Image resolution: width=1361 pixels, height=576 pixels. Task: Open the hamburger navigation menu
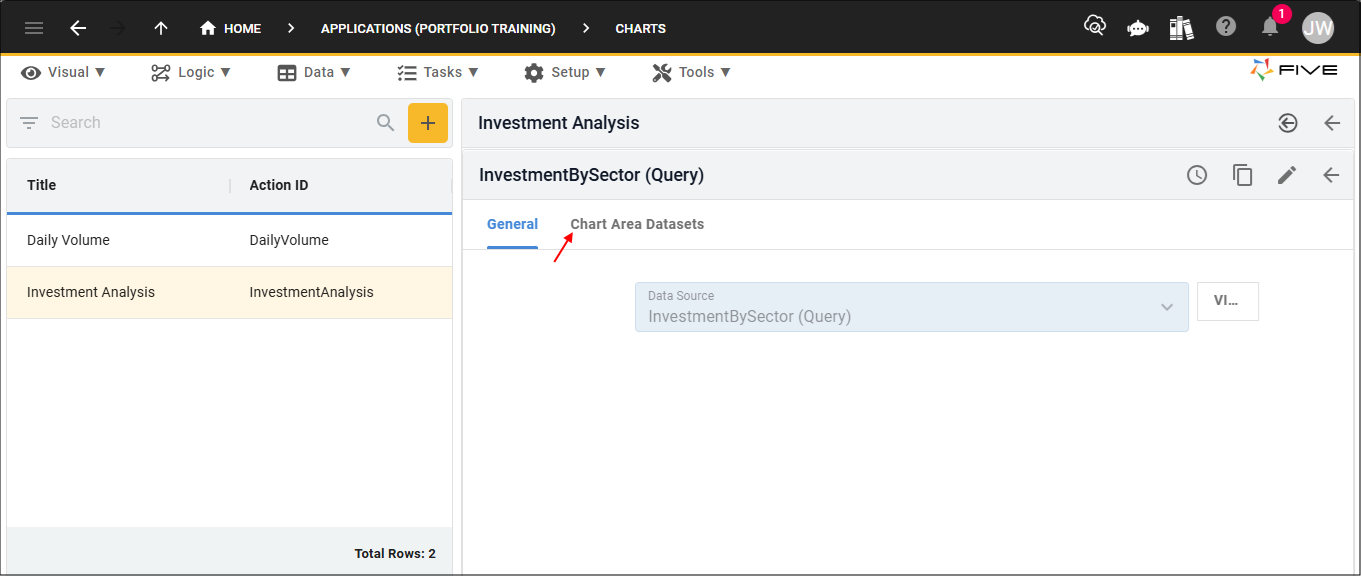pos(34,28)
